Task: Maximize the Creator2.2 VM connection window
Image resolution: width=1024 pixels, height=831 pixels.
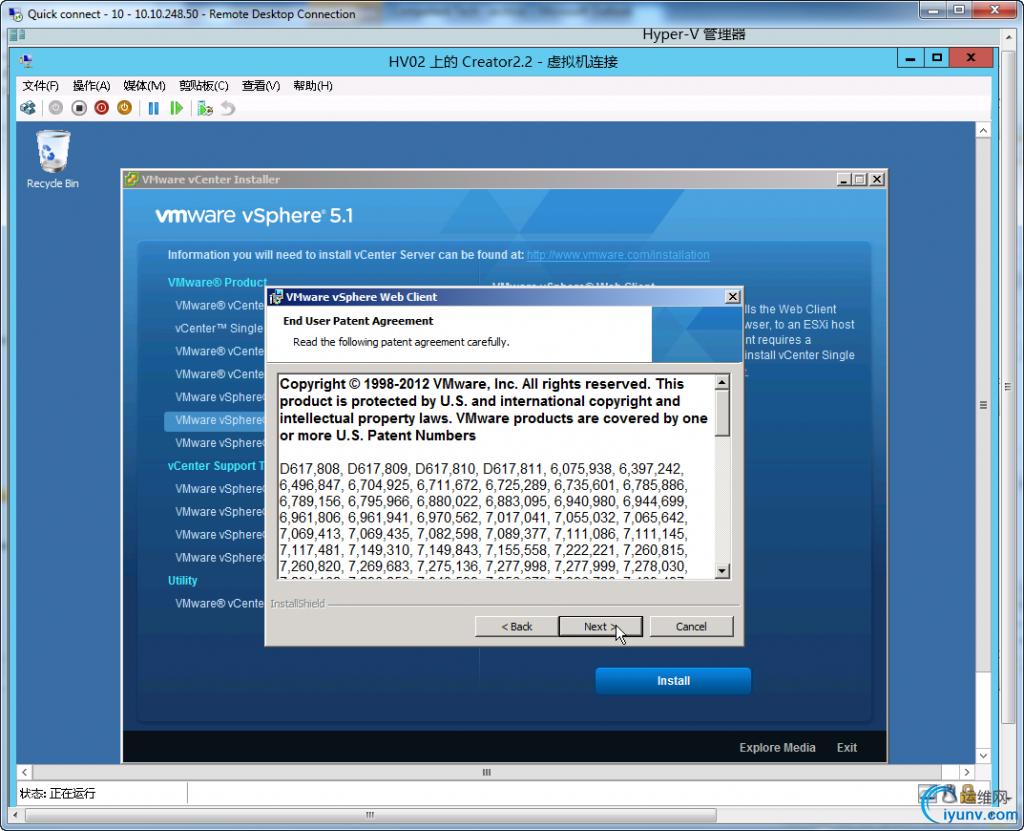Action: pos(937,58)
